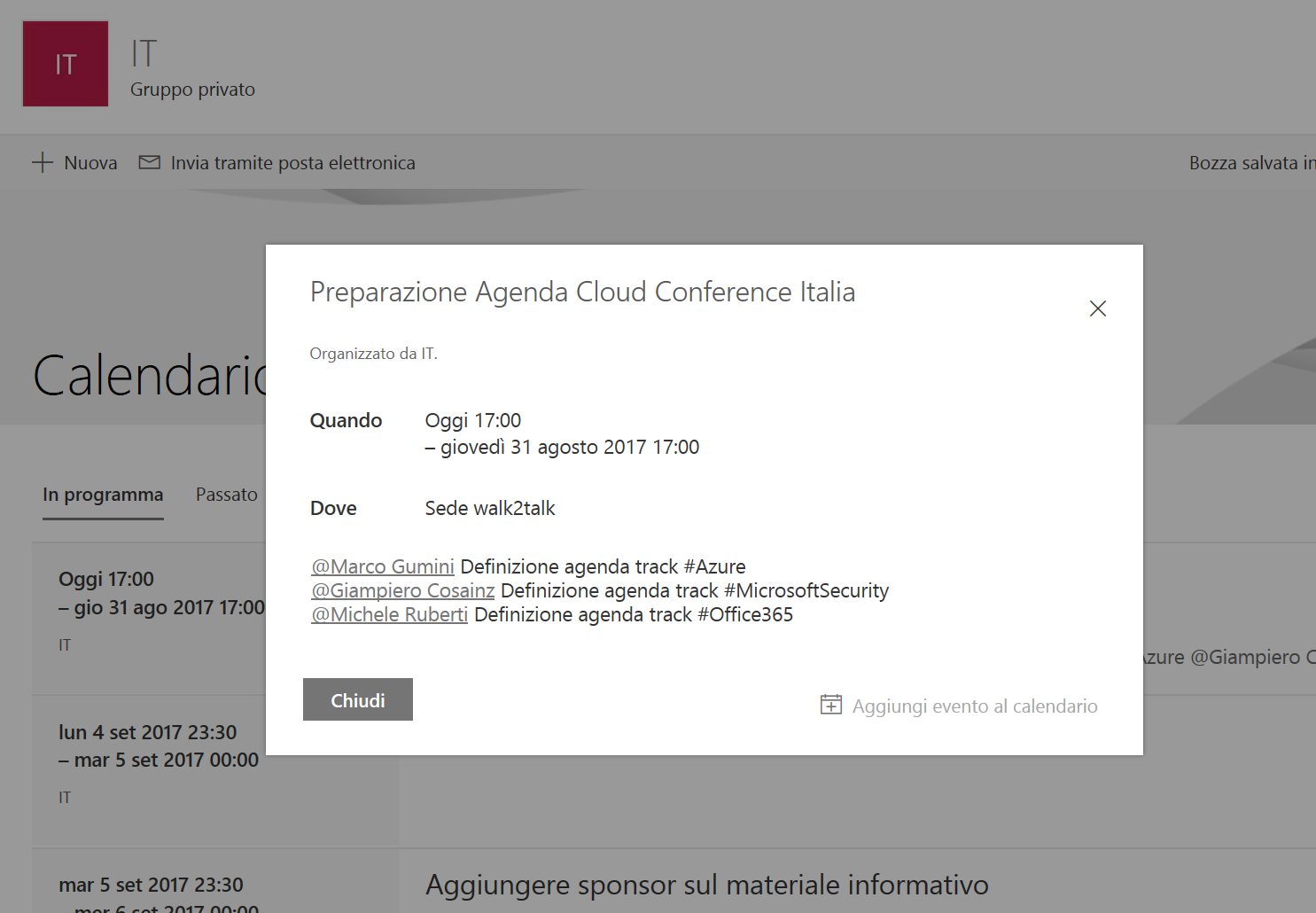1316x913 pixels.
Task: Click #MicrosoftSecurity hashtag text
Action: point(806,590)
